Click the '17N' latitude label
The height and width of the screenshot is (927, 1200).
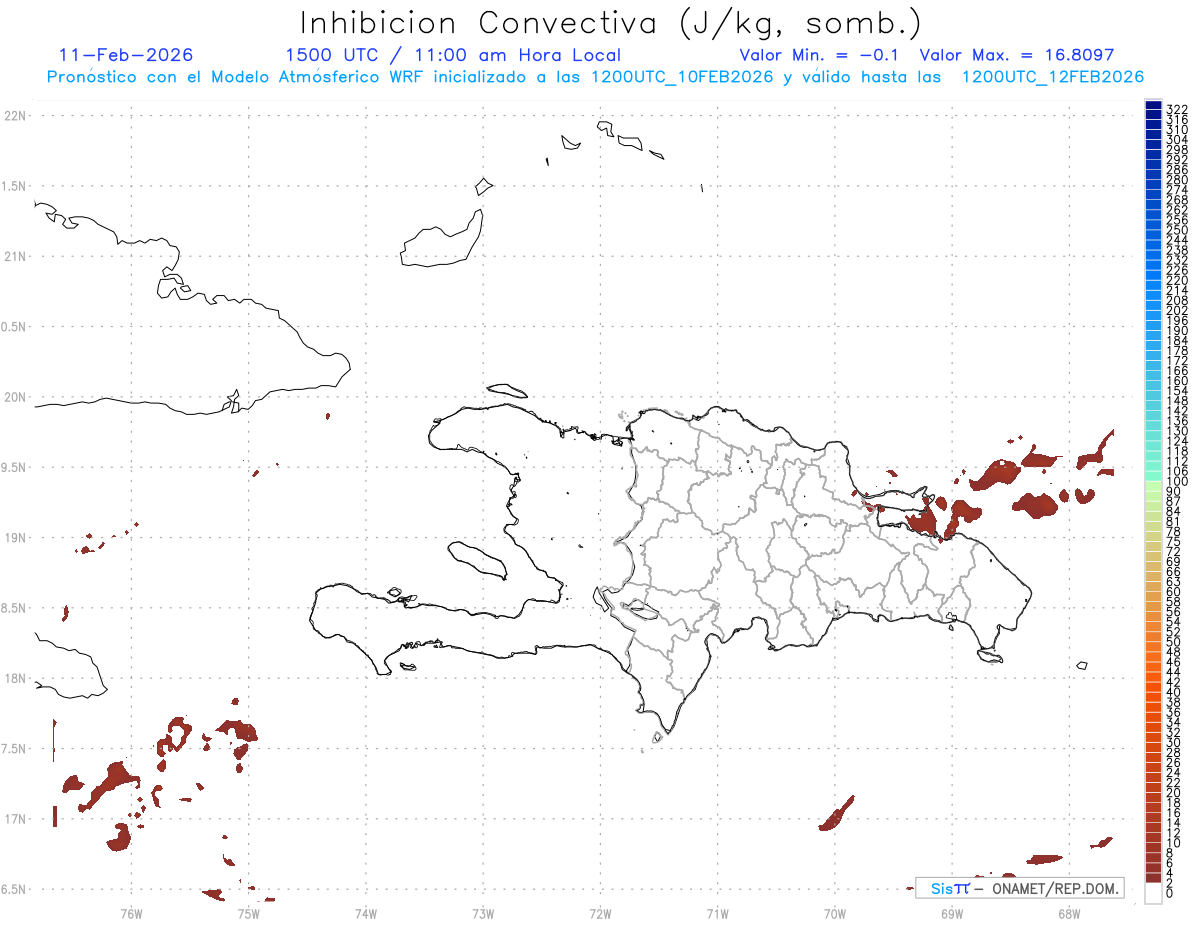pos(15,819)
